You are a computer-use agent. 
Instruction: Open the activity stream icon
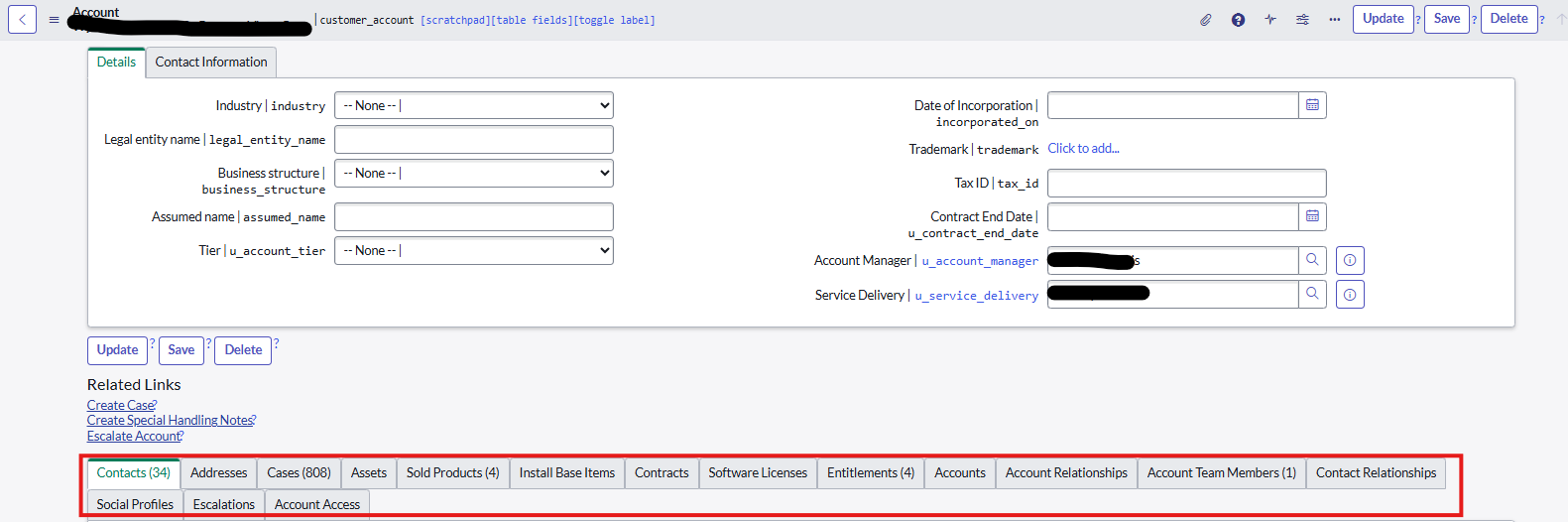1270,20
